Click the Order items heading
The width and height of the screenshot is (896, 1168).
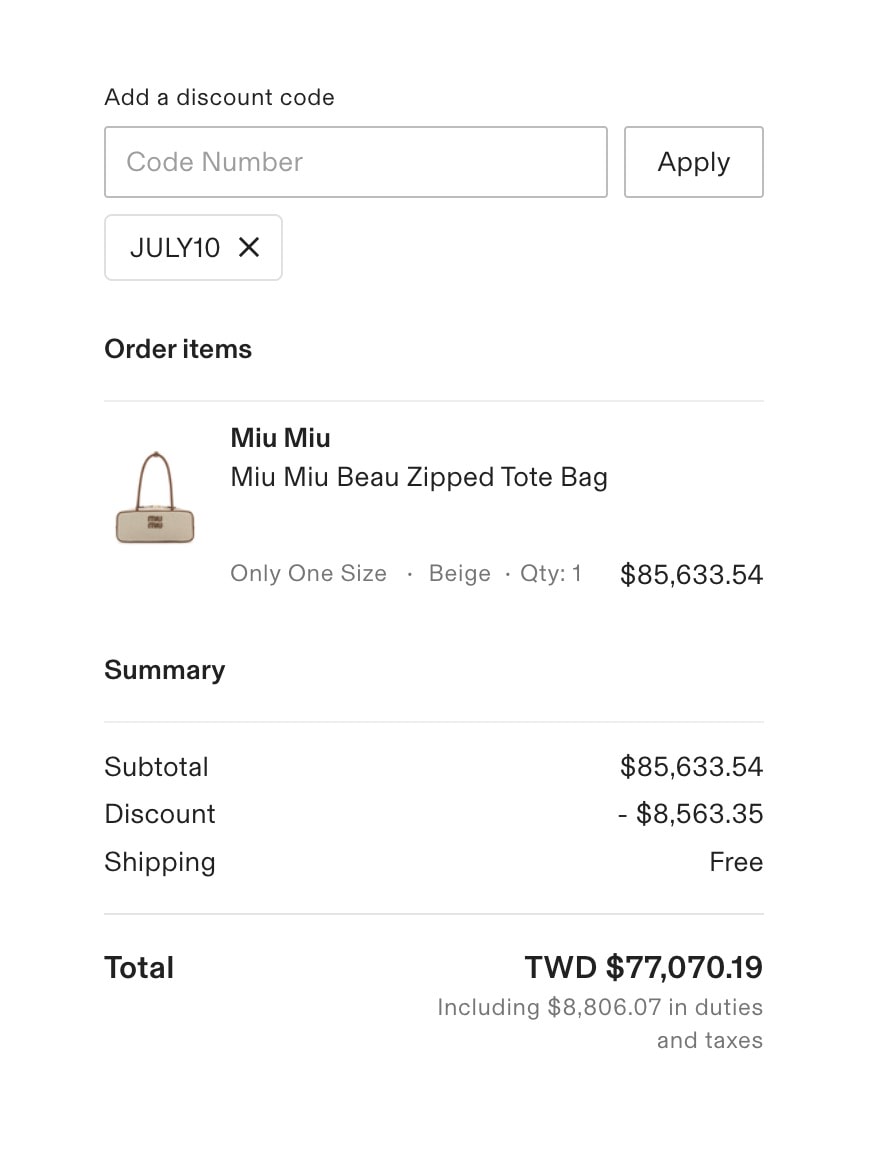[x=178, y=349]
